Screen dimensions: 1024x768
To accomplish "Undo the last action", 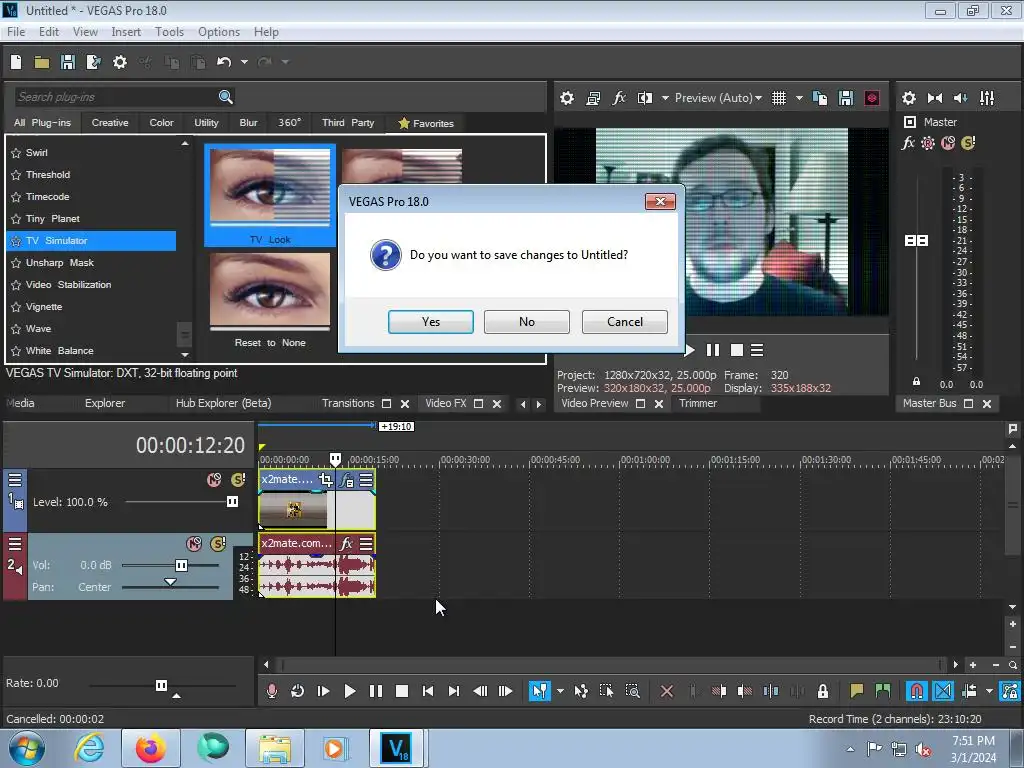I will (224, 62).
